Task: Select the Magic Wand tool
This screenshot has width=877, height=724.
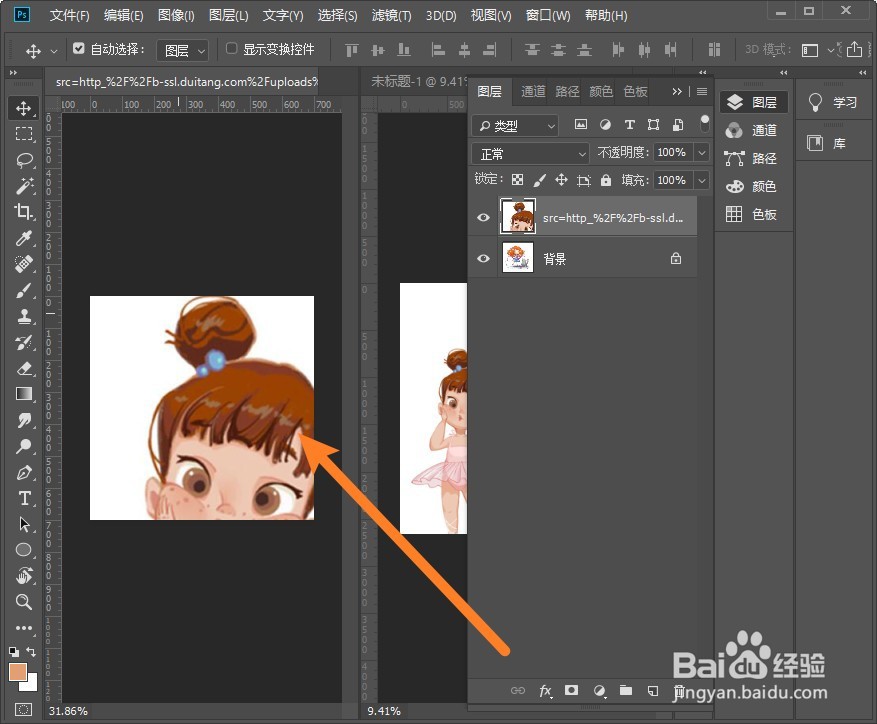Action: [x=23, y=186]
